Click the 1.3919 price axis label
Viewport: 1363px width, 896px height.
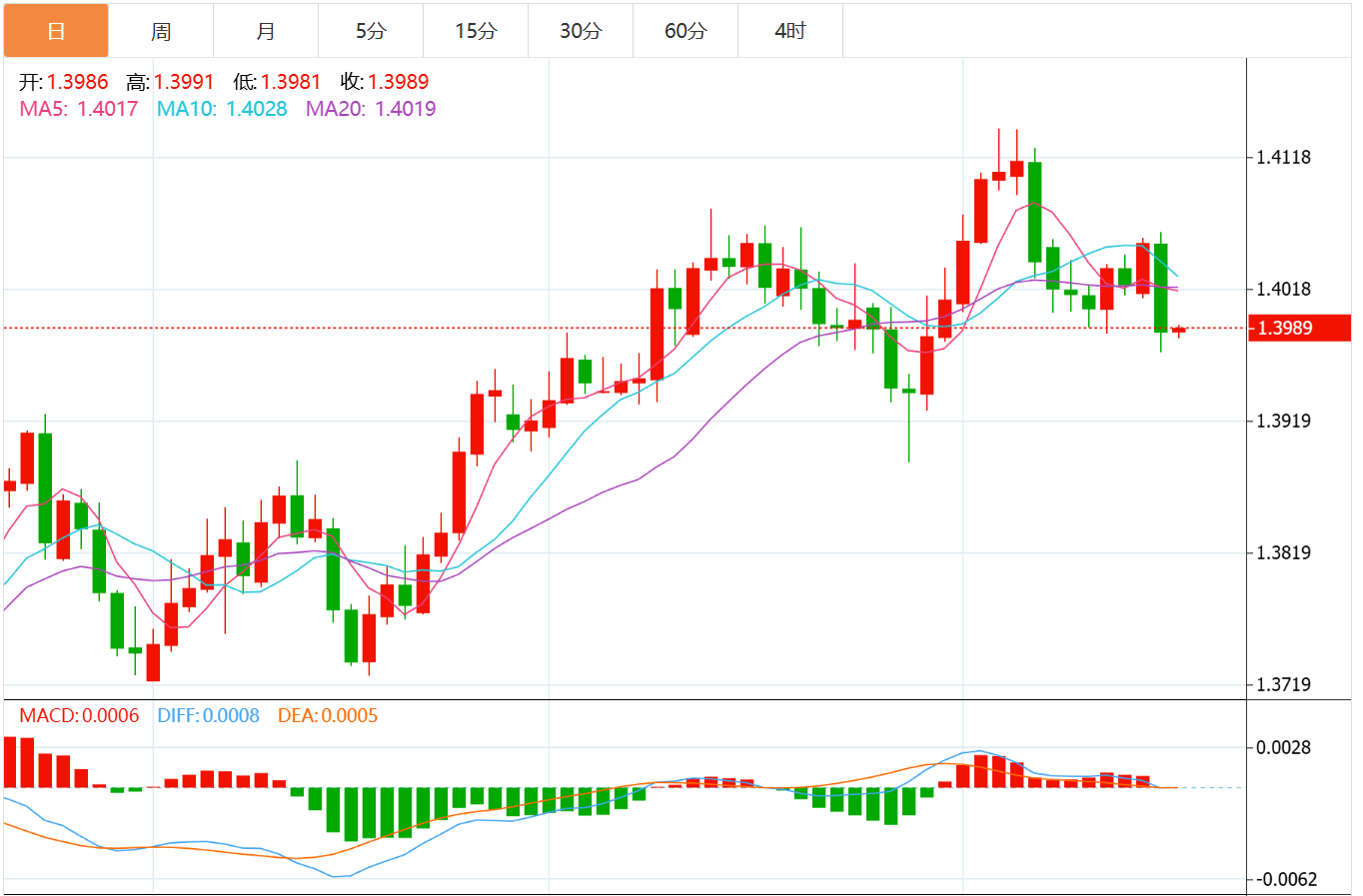(x=1283, y=421)
